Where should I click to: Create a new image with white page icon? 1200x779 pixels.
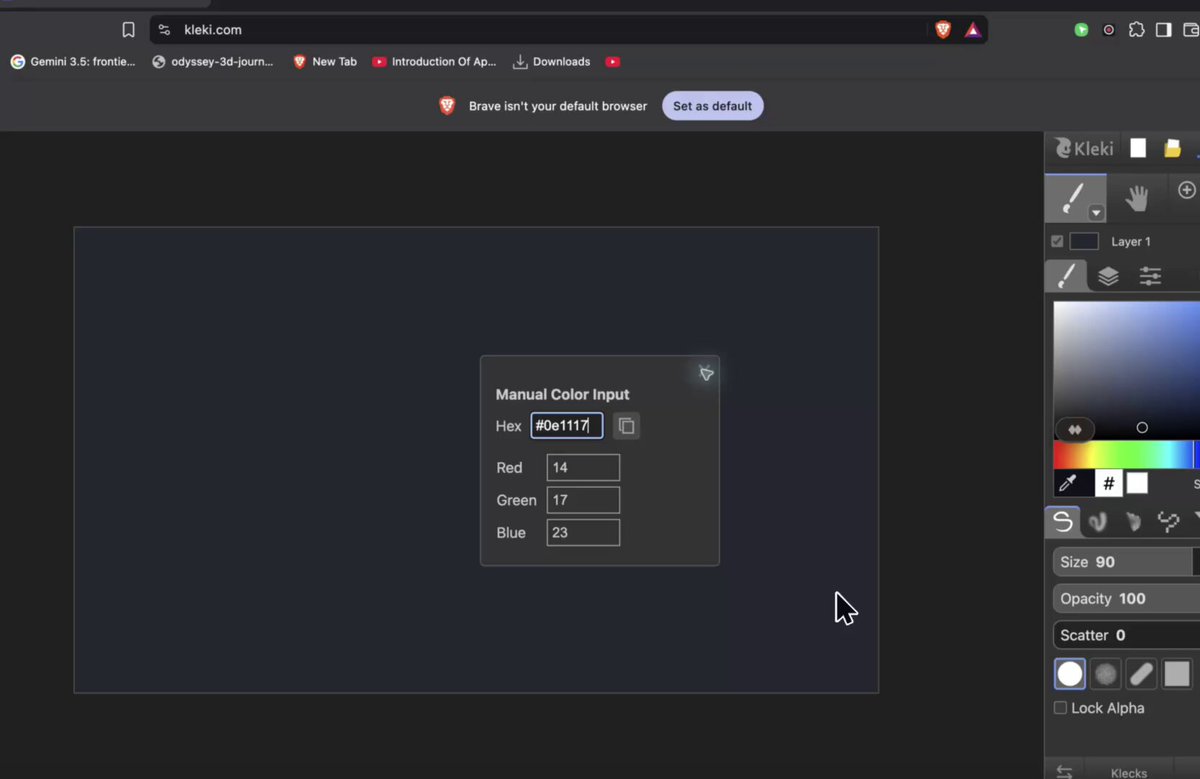point(1138,148)
